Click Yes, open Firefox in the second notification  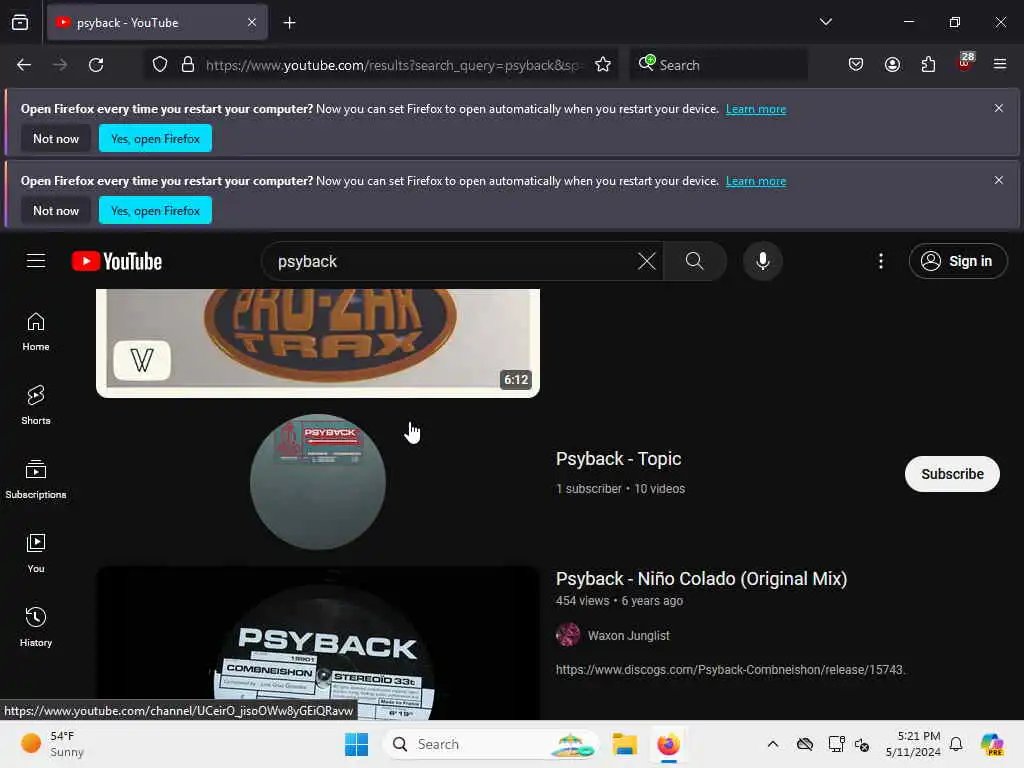[x=155, y=210]
